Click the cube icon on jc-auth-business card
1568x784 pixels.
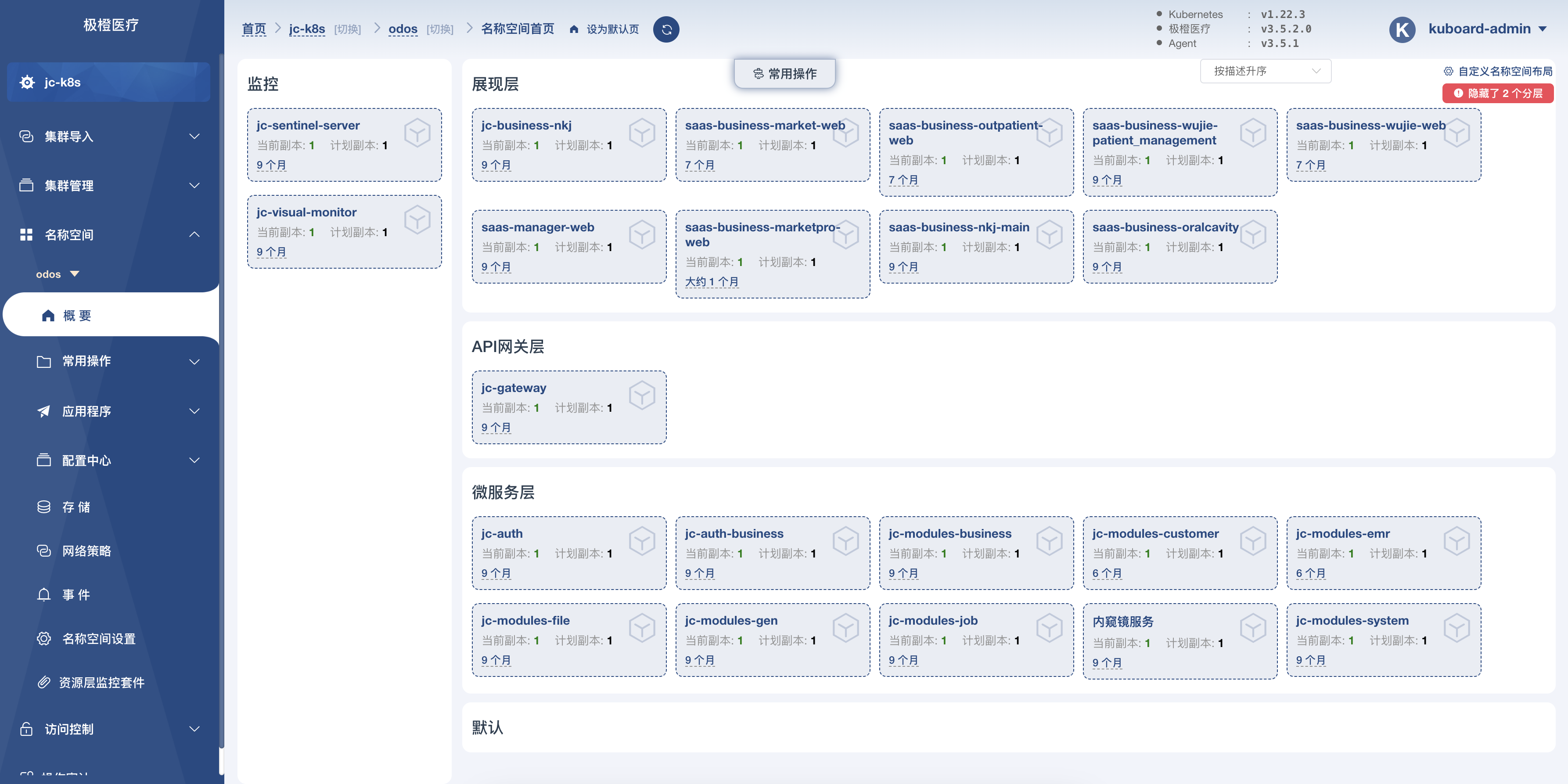point(845,540)
